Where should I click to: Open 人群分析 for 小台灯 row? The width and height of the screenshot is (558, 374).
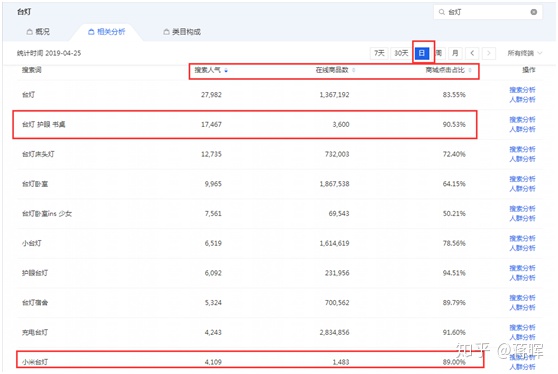[522, 248]
